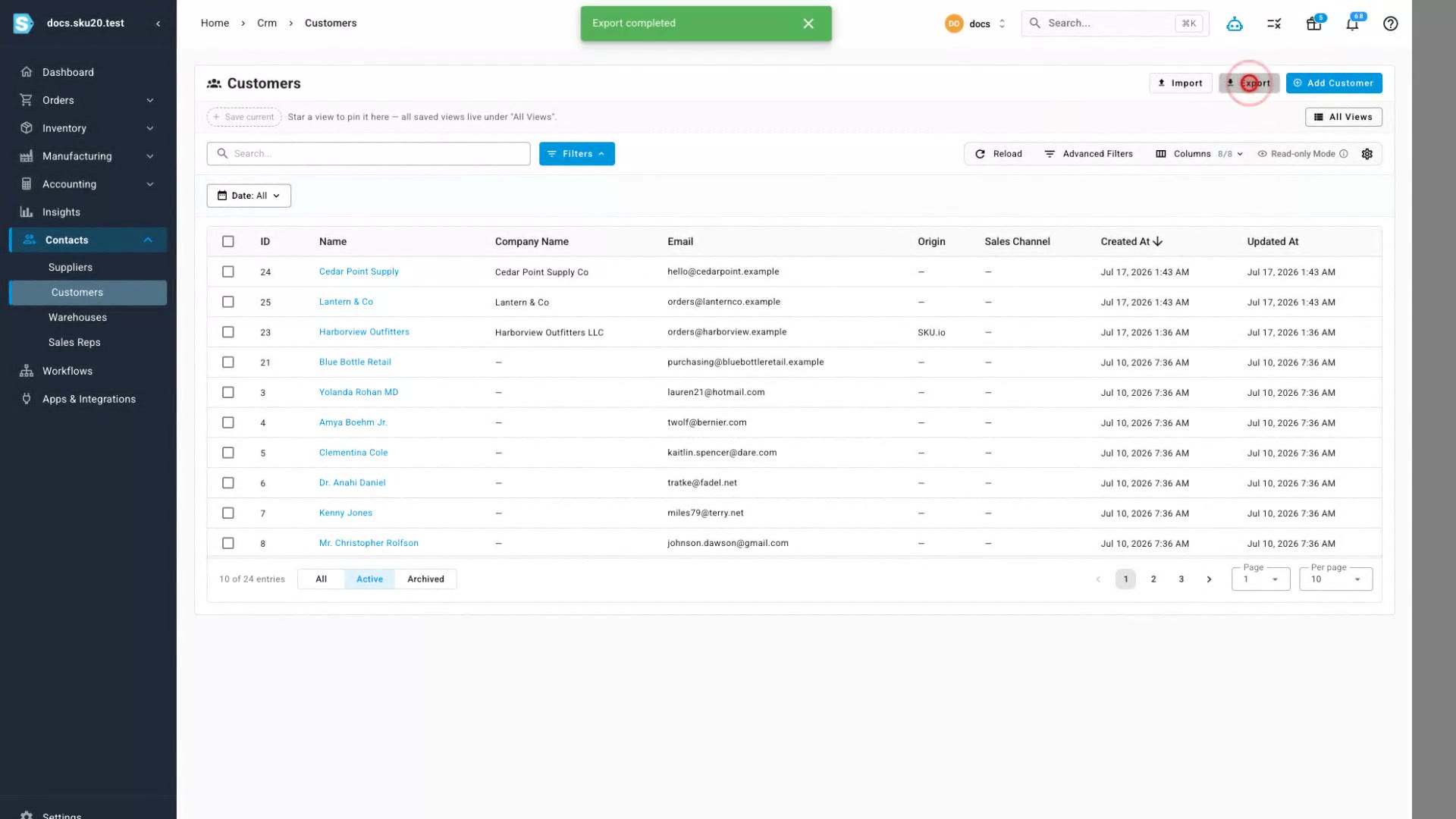Open table settings gear icon
The image size is (1456, 819).
tap(1367, 154)
